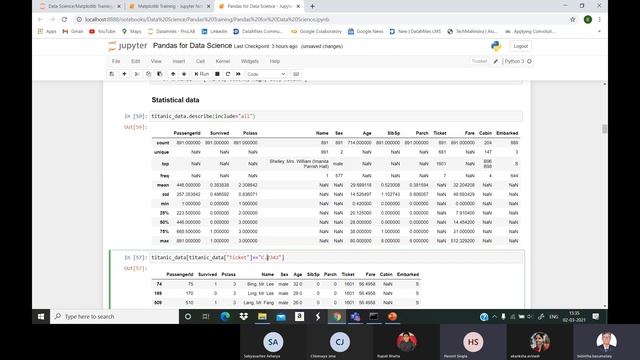
Task: Open the Maps bookmark
Action: pos(131,31)
